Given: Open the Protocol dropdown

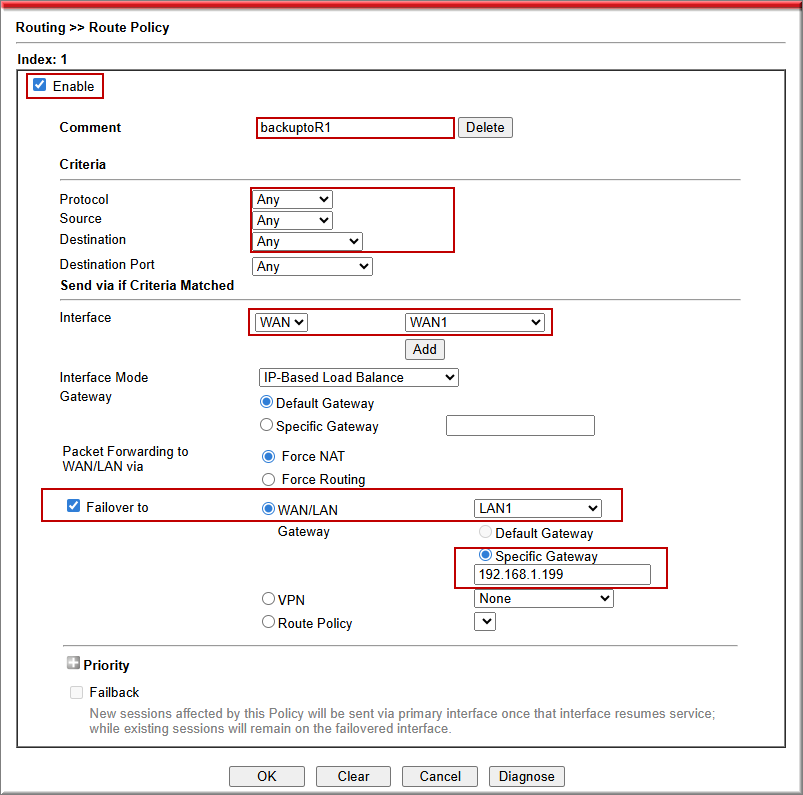Looking at the screenshot, I should pyautogui.click(x=292, y=200).
